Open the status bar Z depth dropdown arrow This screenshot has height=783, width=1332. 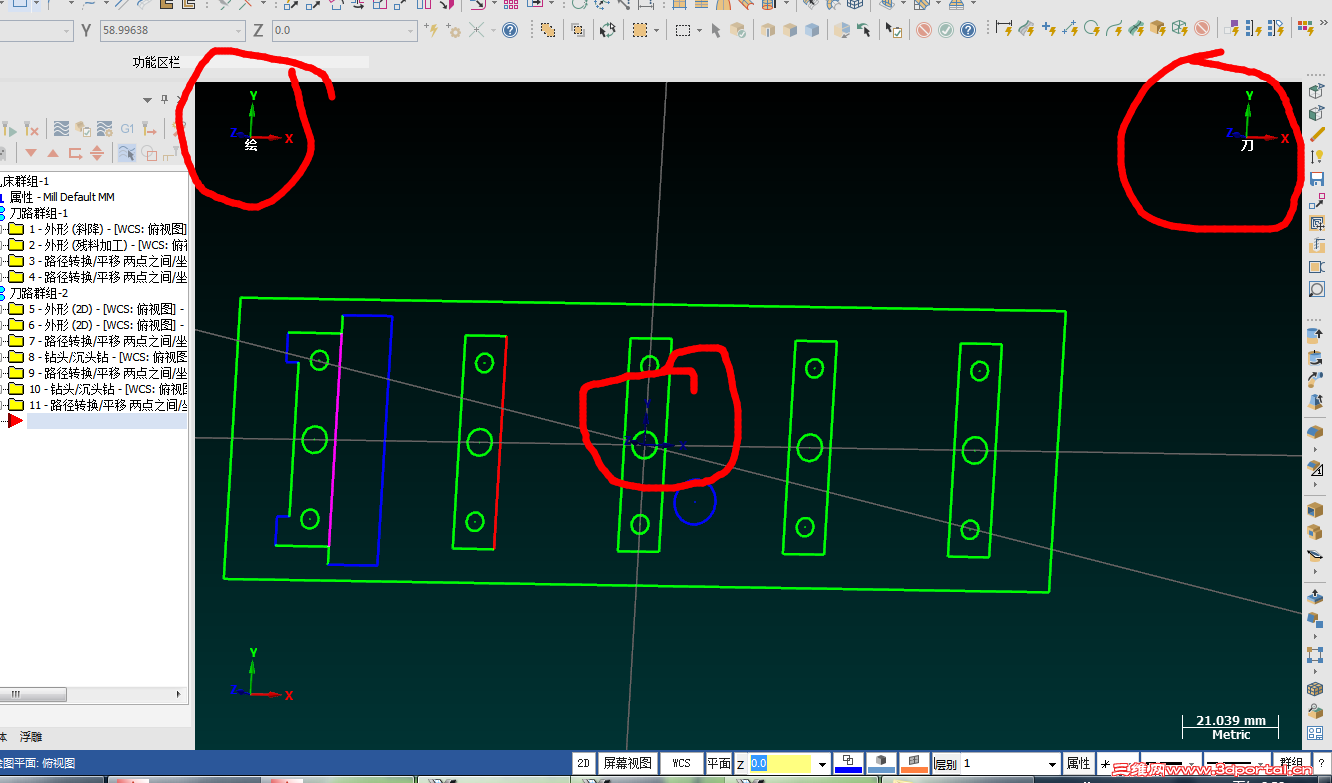tap(822, 764)
